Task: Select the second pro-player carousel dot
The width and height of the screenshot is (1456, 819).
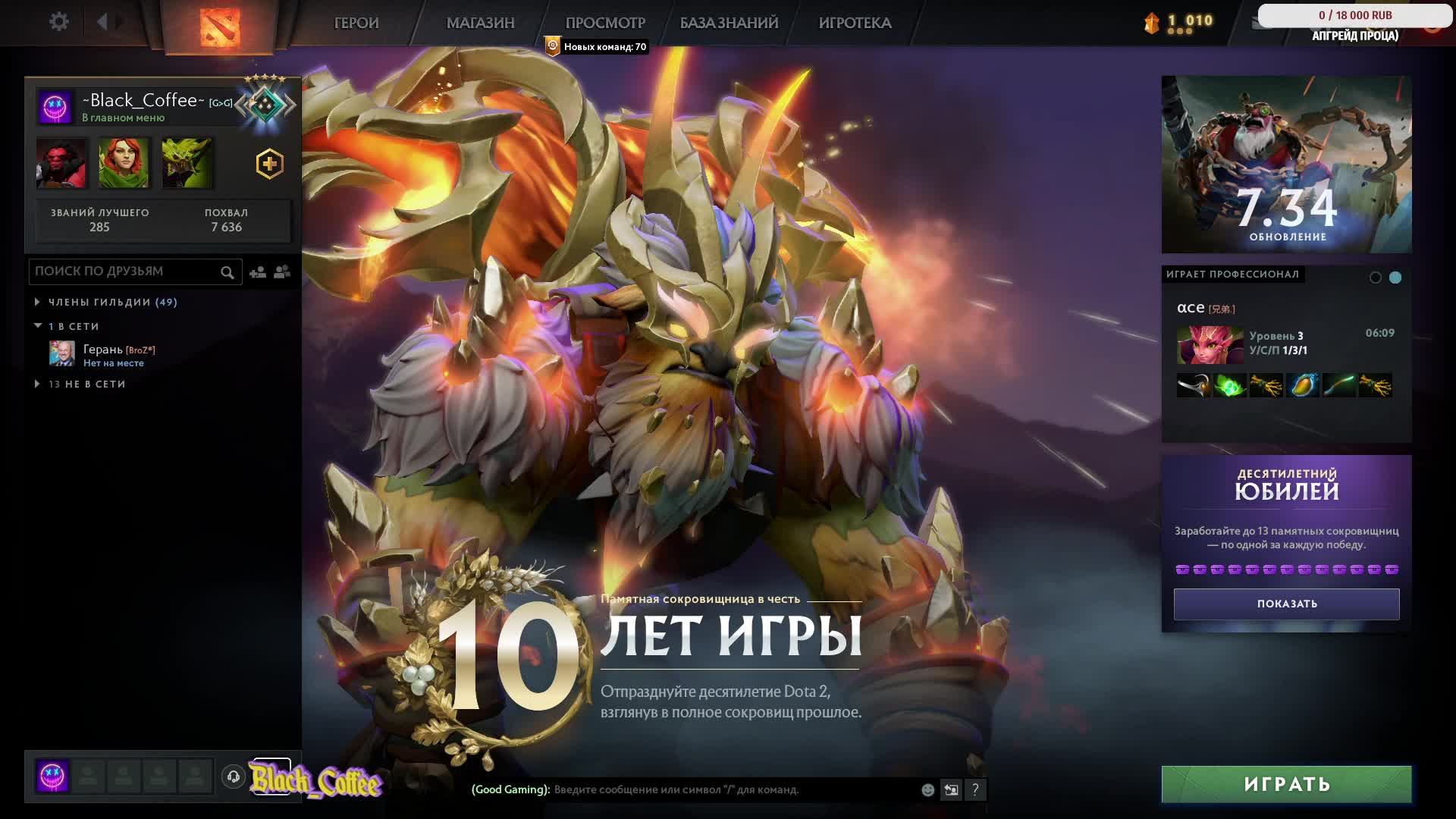Action: click(x=1395, y=278)
